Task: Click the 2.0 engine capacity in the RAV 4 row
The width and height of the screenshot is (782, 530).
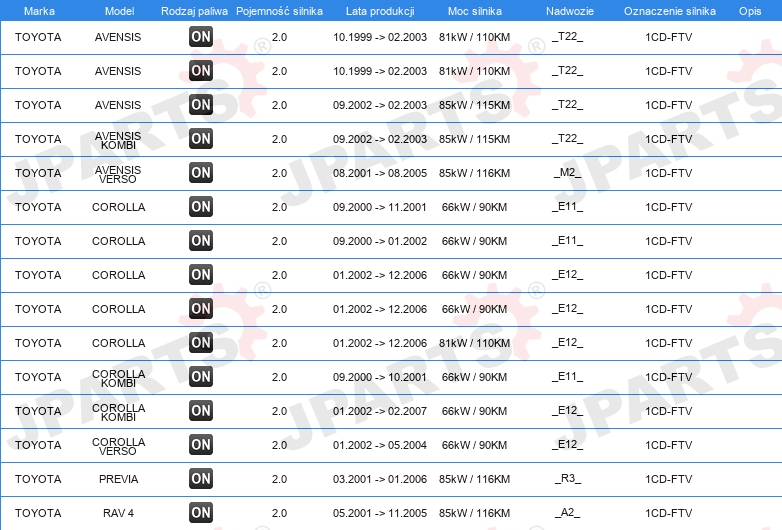Action: click(x=279, y=513)
